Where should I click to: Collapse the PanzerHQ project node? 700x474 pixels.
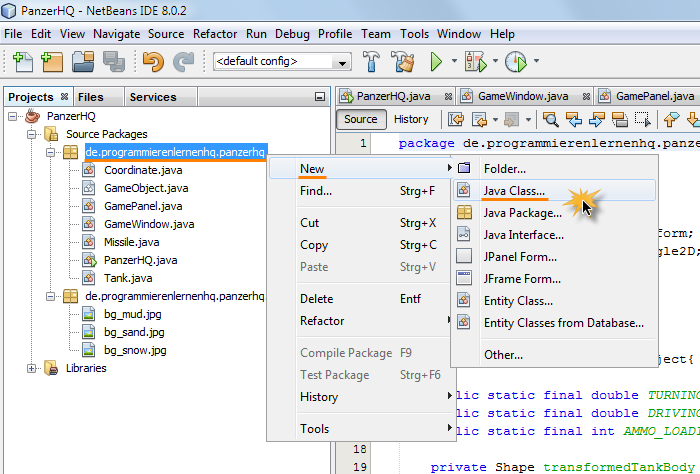[x=12, y=116]
